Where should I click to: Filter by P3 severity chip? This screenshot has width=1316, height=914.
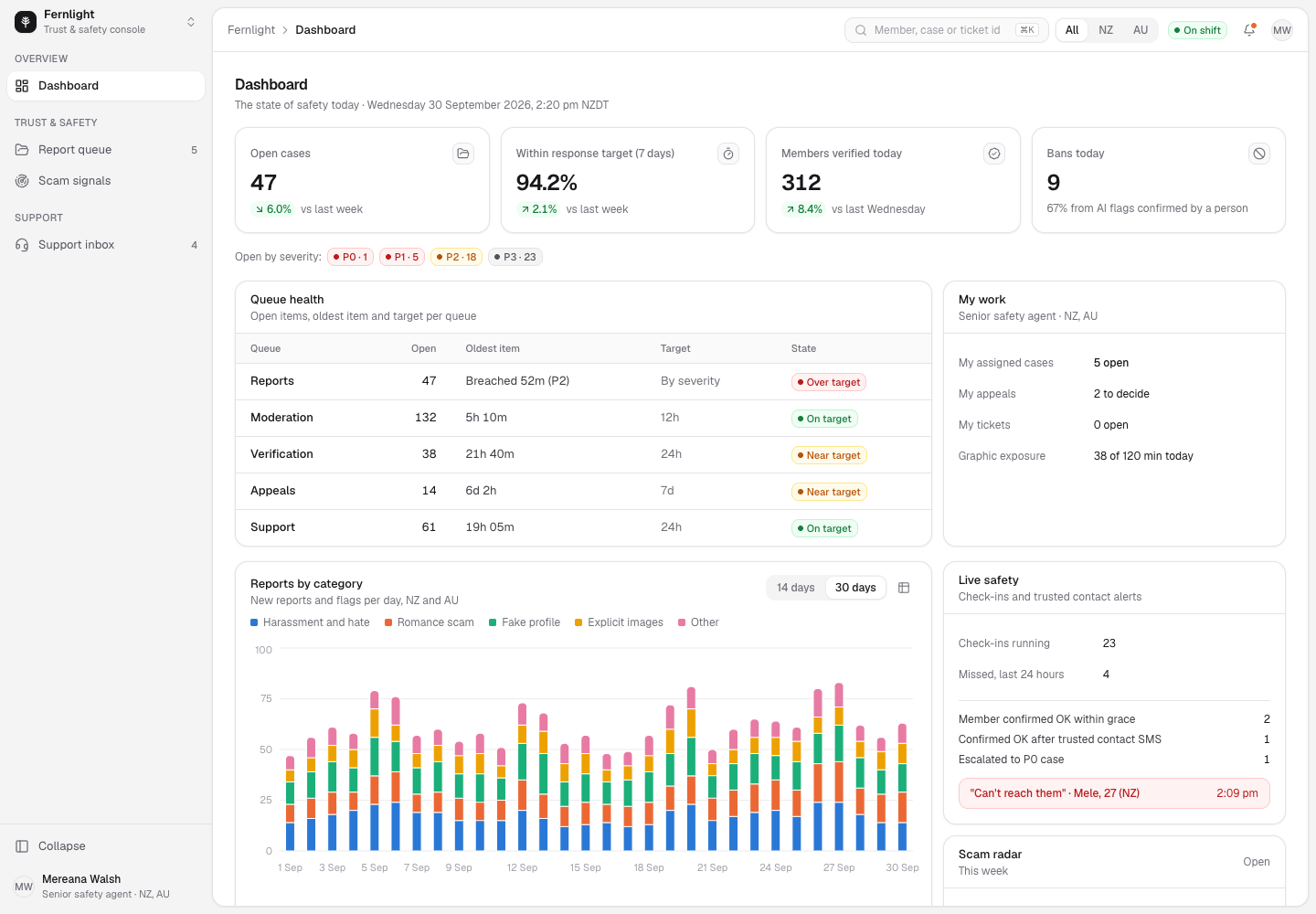(x=515, y=257)
